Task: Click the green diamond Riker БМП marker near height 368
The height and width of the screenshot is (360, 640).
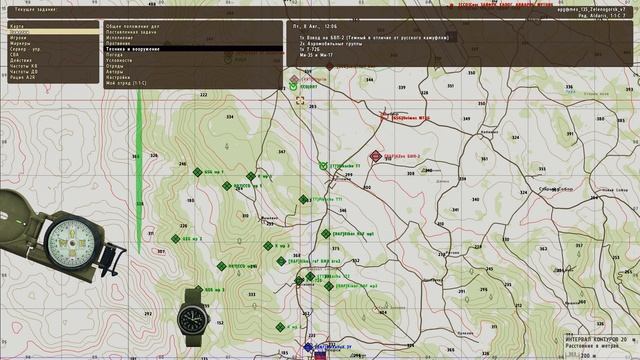Action: point(281,261)
